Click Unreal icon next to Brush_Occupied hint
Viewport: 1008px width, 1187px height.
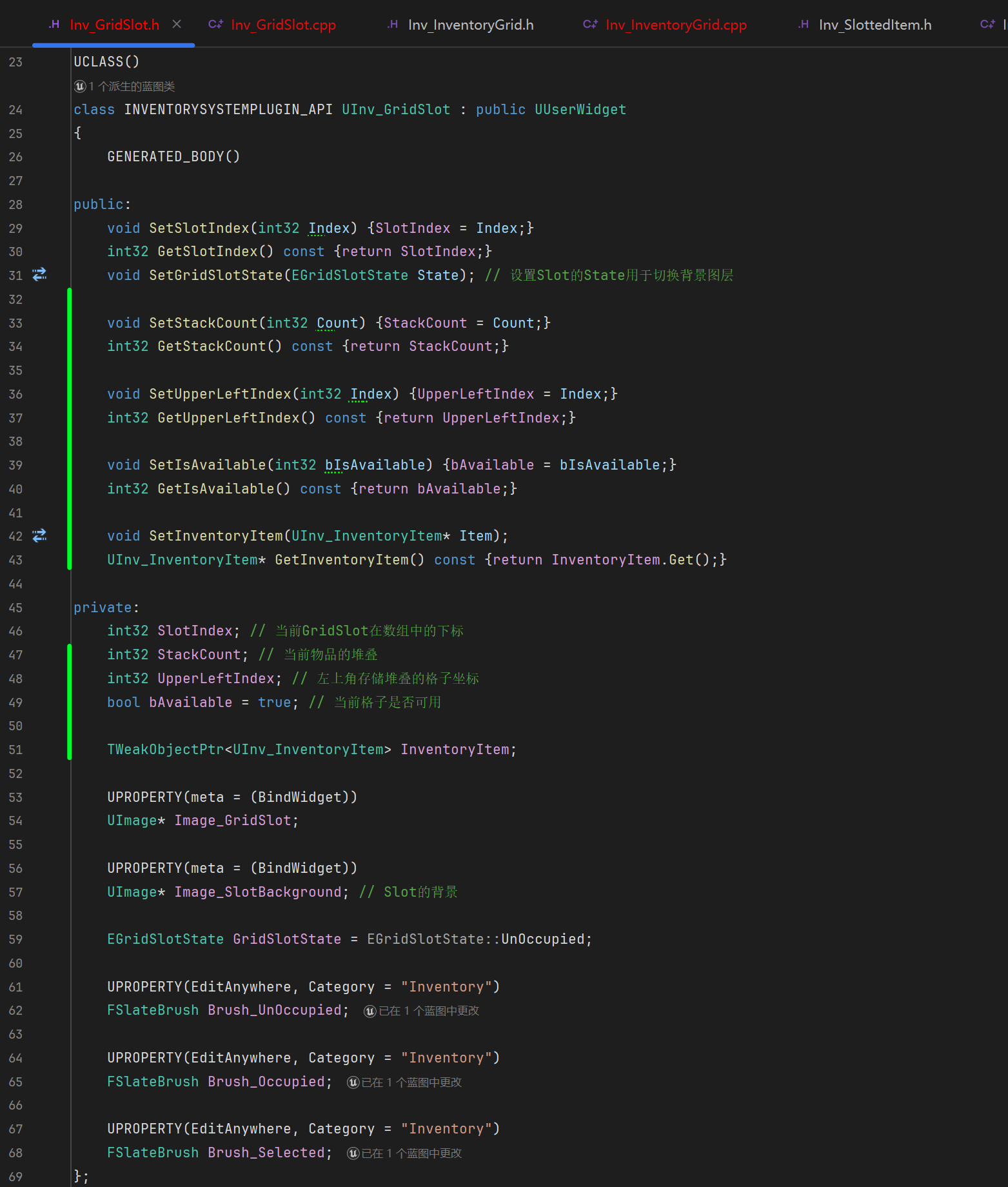coord(353,1082)
